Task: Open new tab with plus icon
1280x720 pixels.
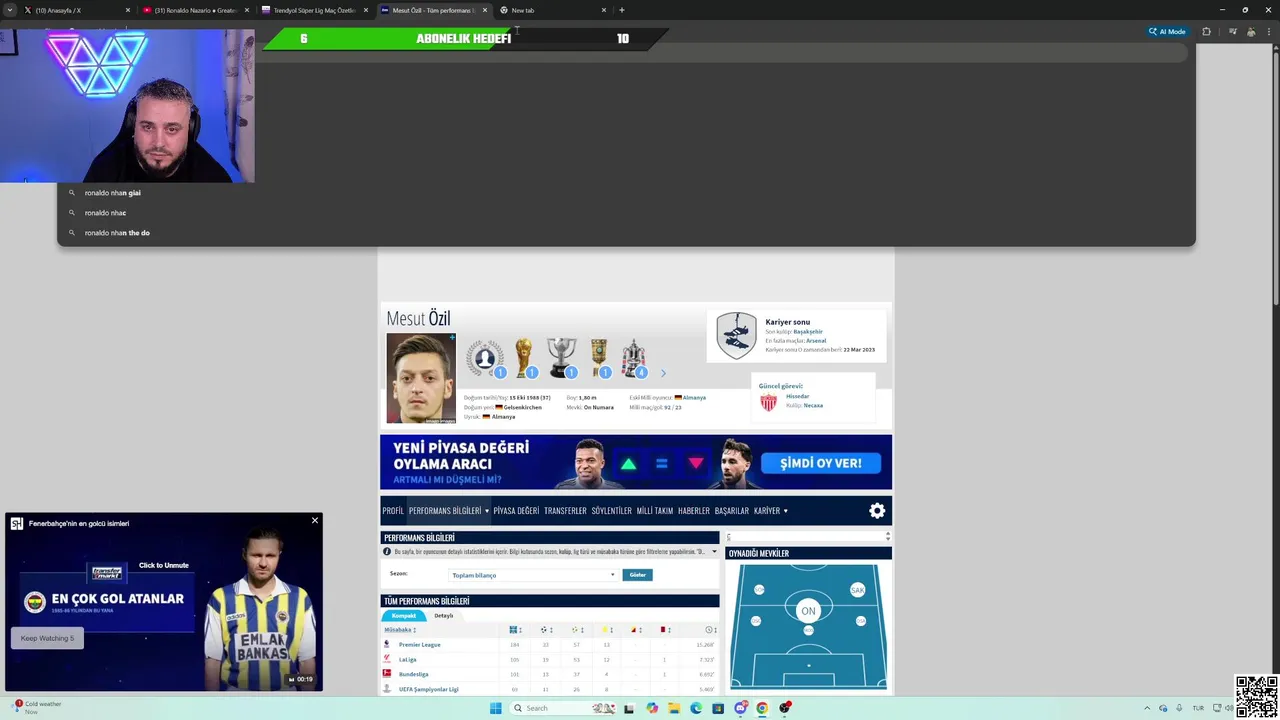Action: 622,10
